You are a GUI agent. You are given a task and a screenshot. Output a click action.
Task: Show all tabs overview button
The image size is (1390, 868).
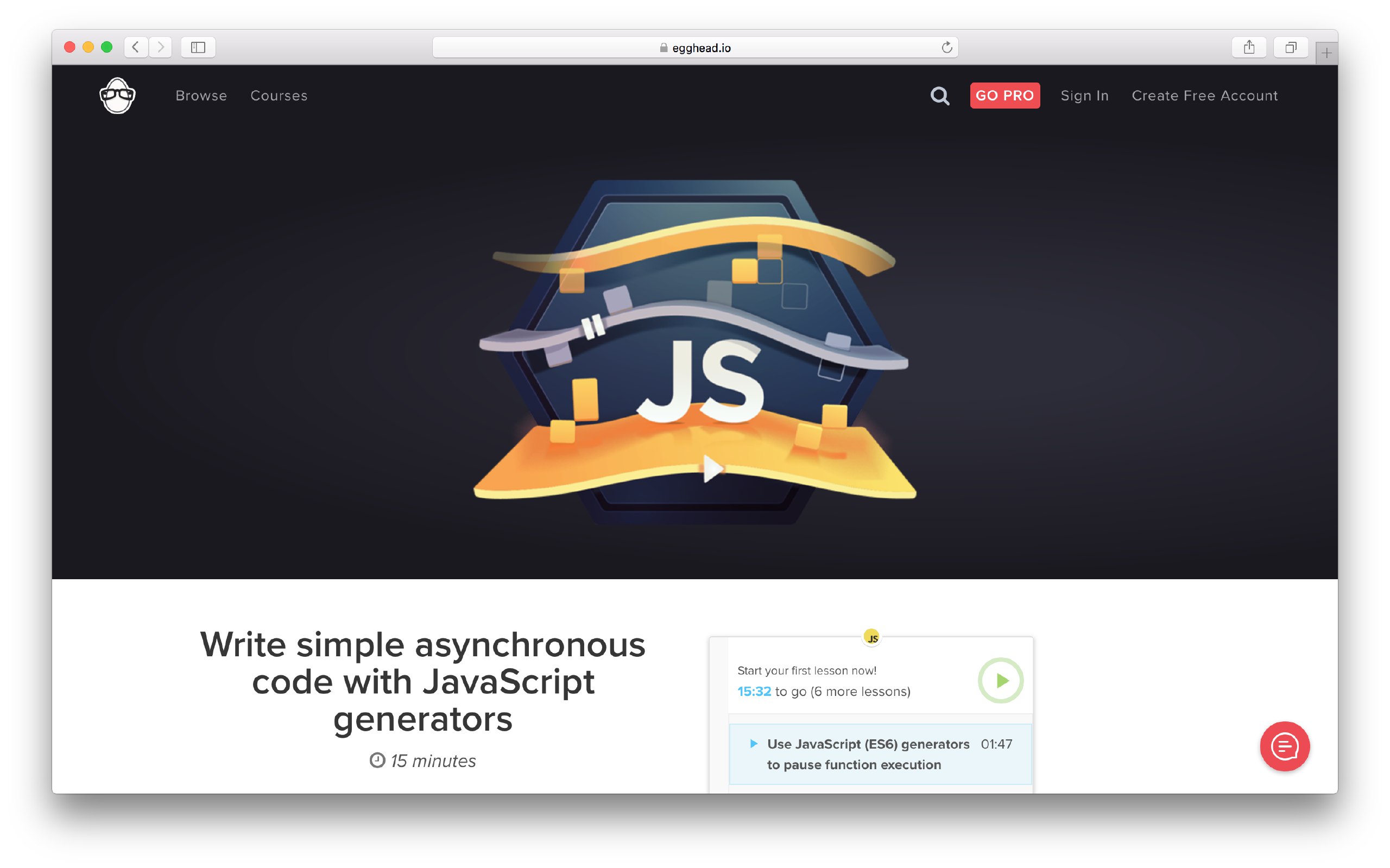(1291, 47)
